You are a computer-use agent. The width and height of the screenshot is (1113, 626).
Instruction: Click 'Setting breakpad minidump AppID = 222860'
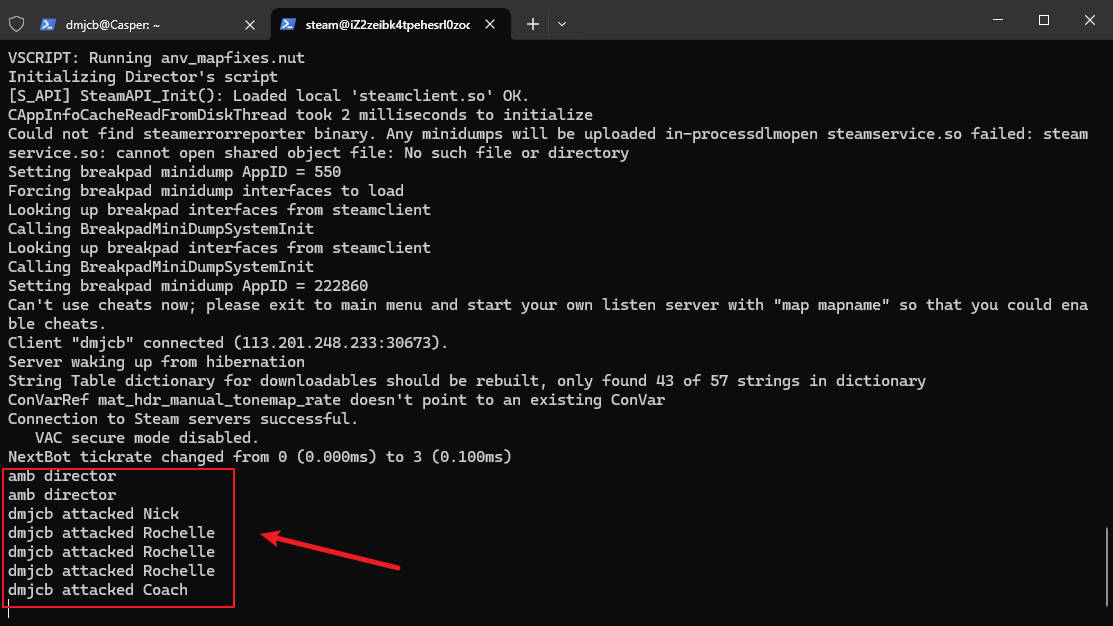click(188, 286)
